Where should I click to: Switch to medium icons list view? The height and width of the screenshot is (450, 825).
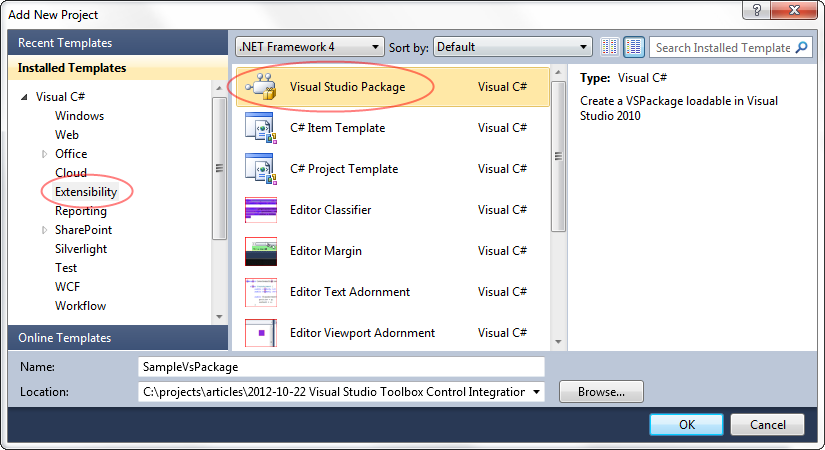pos(634,47)
